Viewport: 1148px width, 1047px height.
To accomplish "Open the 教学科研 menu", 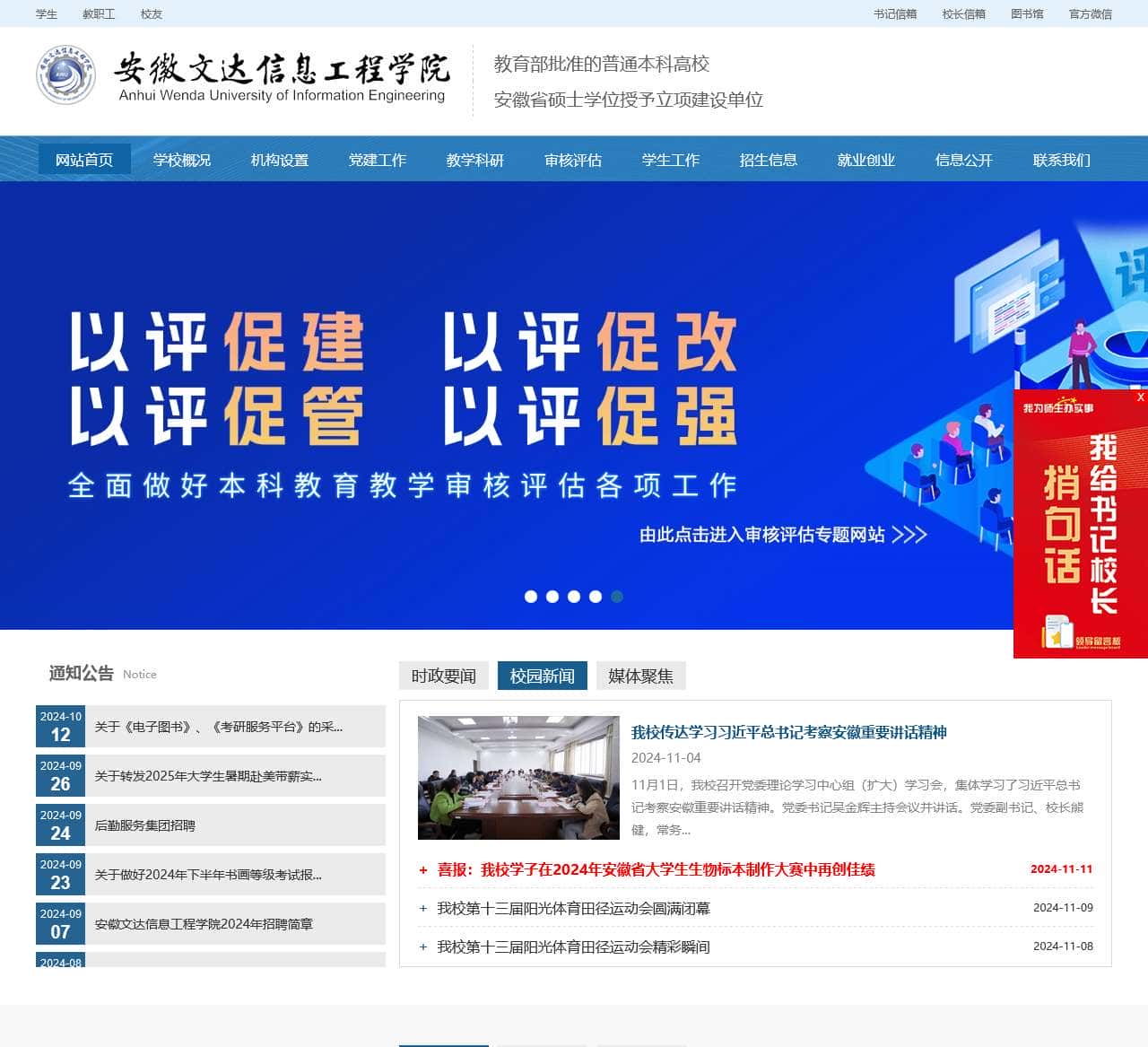I will coord(475,160).
